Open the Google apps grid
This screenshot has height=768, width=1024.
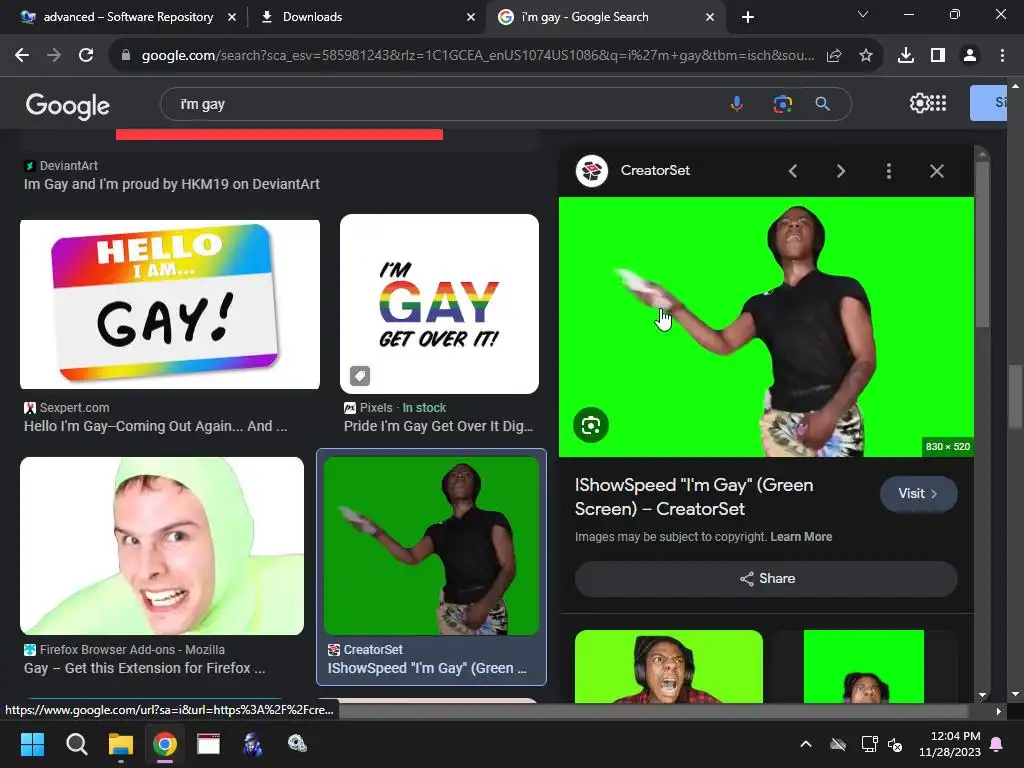click(x=938, y=103)
